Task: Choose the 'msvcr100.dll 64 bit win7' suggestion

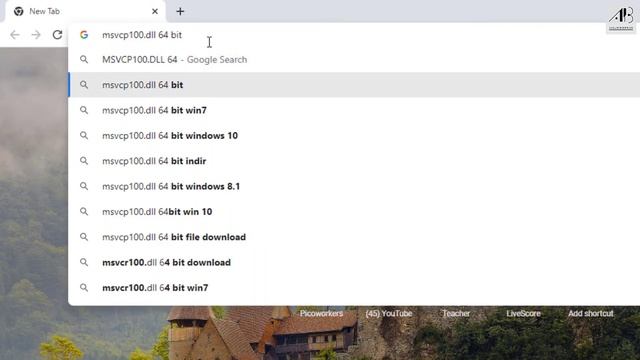Action: point(354,287)
